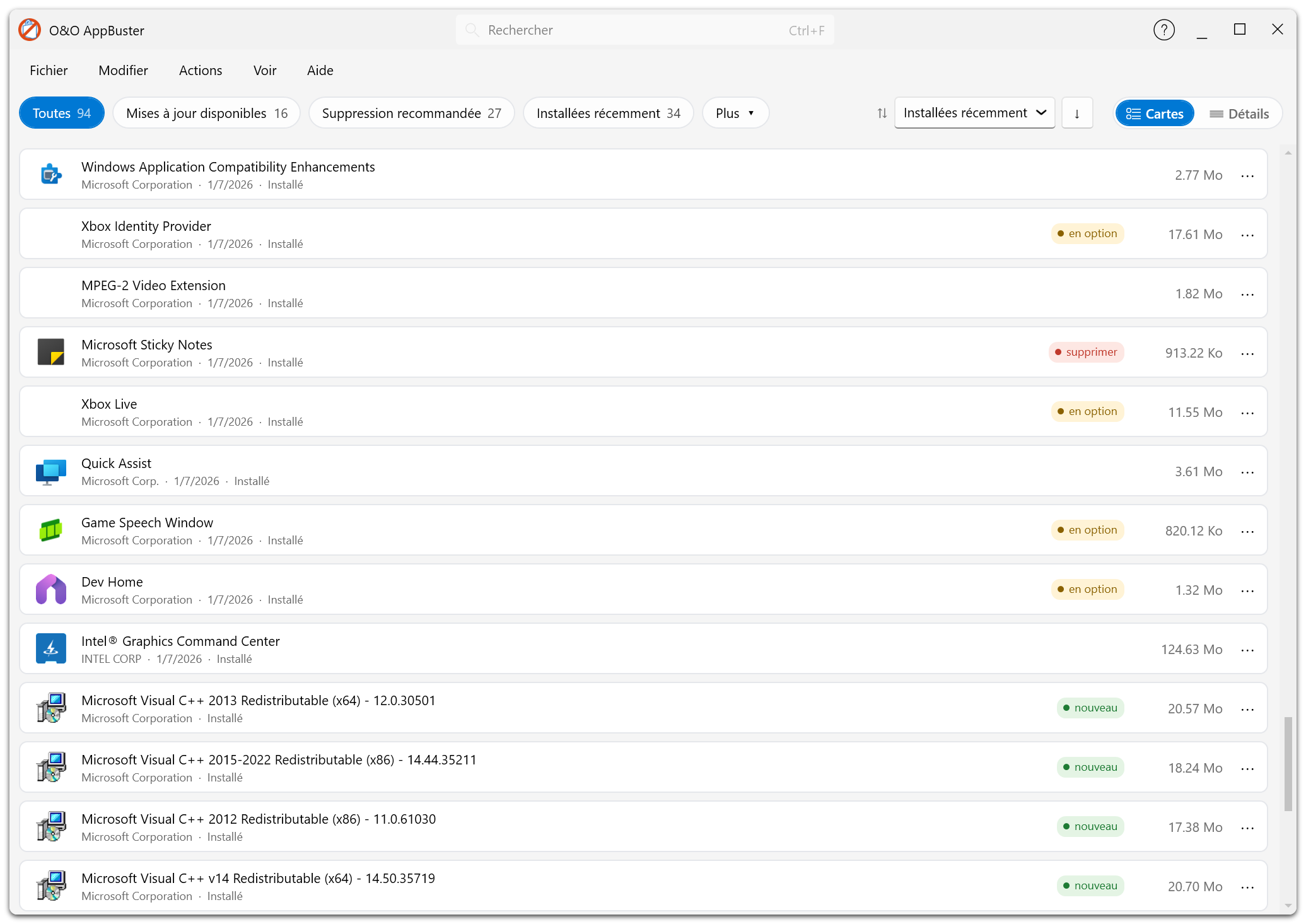
Task: Click the Microsoft Sticky Notes app icon
Action: pyautogui.click(x=51, y=352)
